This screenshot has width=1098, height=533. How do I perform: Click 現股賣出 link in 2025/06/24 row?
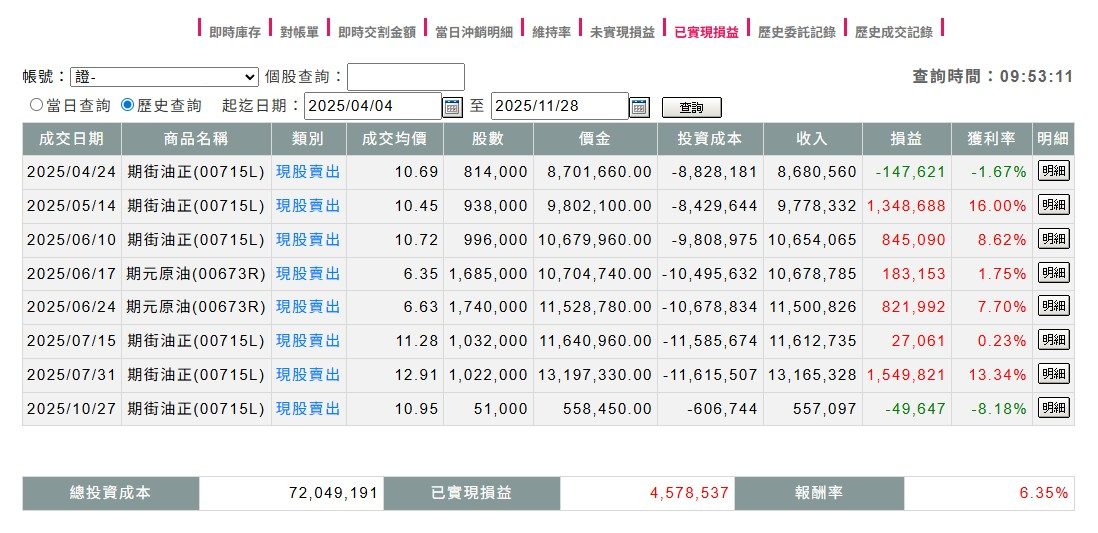[x=308, y=307]
